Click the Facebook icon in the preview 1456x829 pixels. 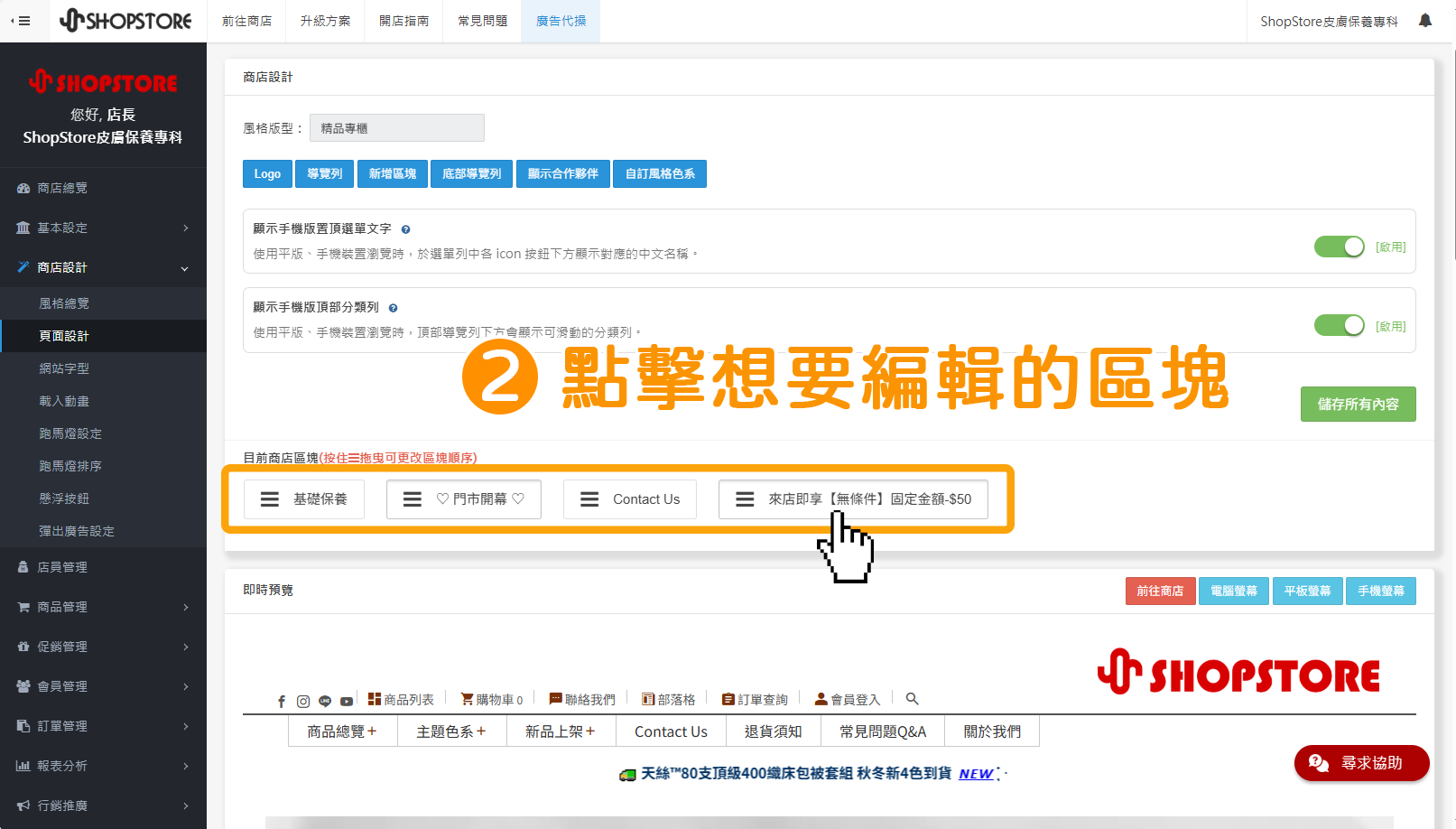point(282,701)
